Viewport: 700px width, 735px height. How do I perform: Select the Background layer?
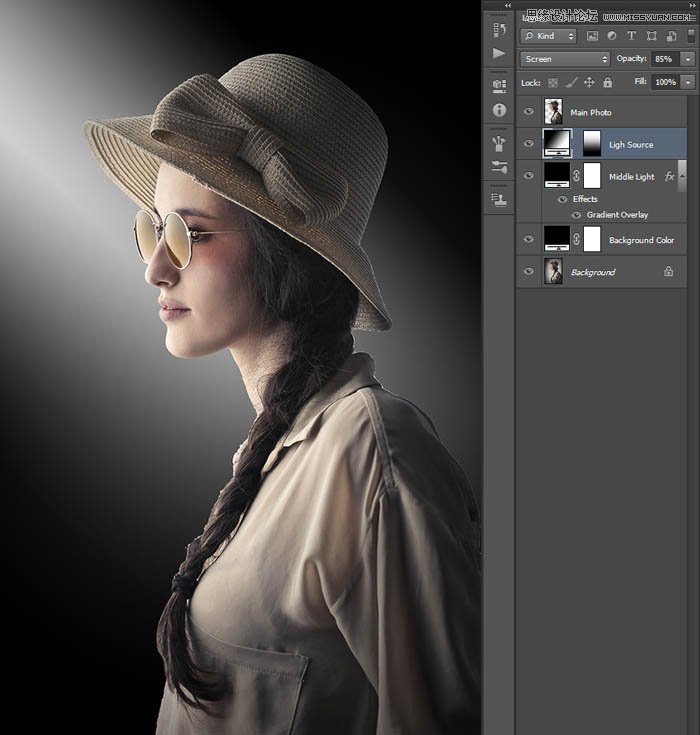593,272
